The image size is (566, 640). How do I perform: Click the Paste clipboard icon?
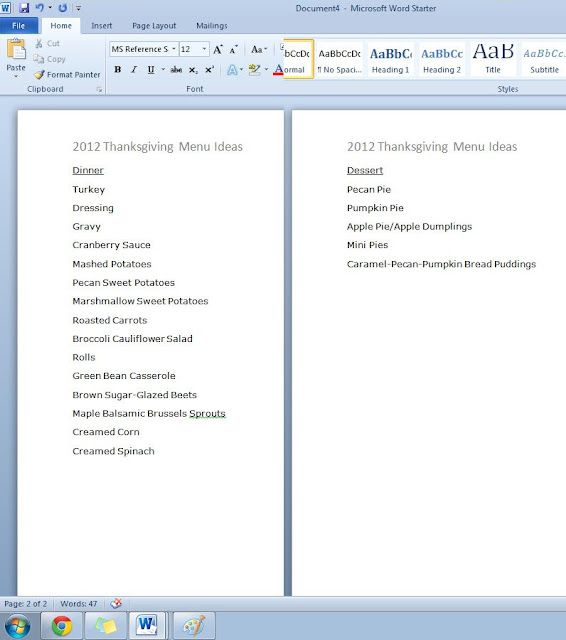16,49
